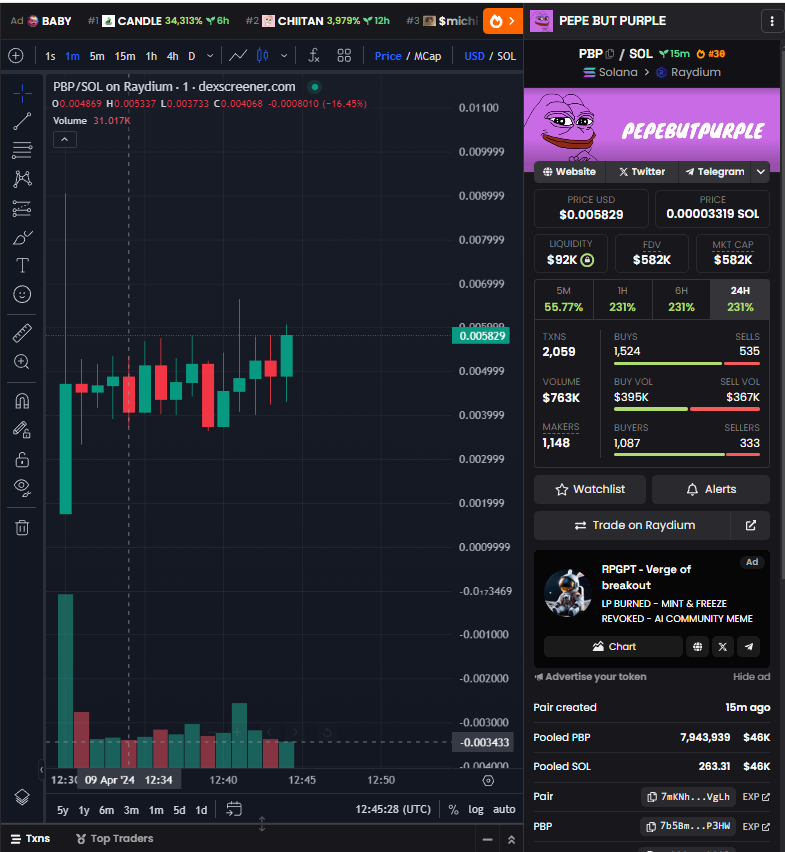Screen dimensions: 785x852
Task: Select the 6H stats tab
Action: (681, 299)
